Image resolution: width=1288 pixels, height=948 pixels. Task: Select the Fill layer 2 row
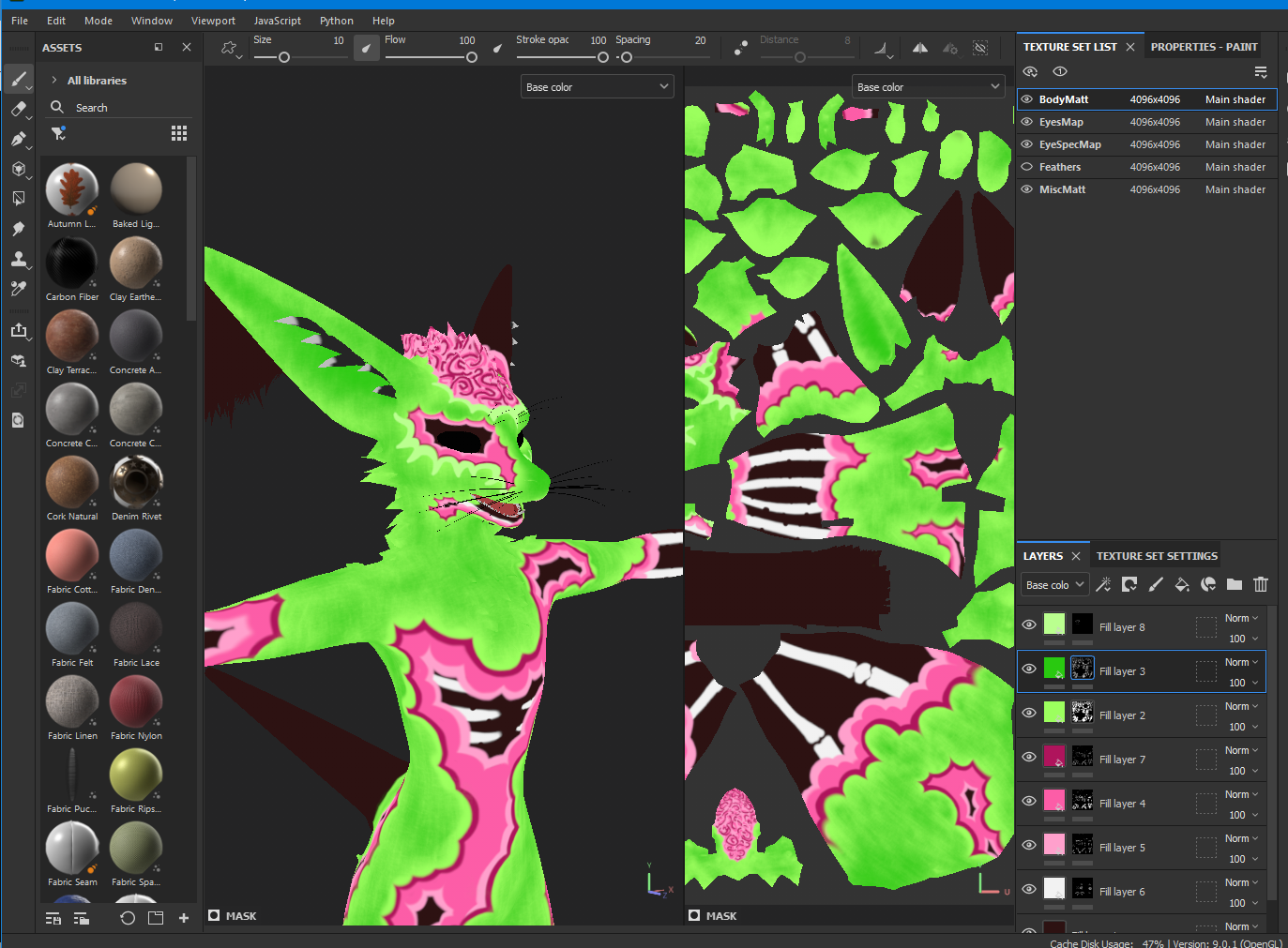tap(1142, 715)
